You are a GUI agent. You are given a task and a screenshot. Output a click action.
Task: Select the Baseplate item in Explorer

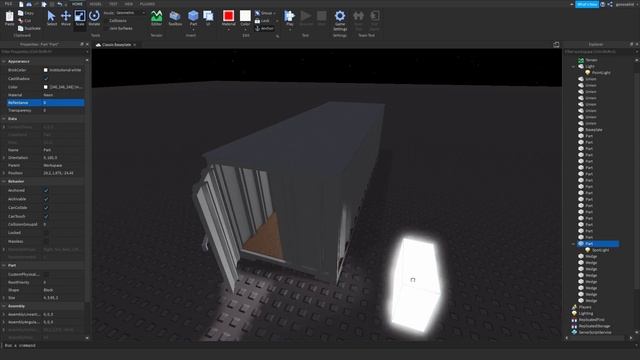click(593, 130)
